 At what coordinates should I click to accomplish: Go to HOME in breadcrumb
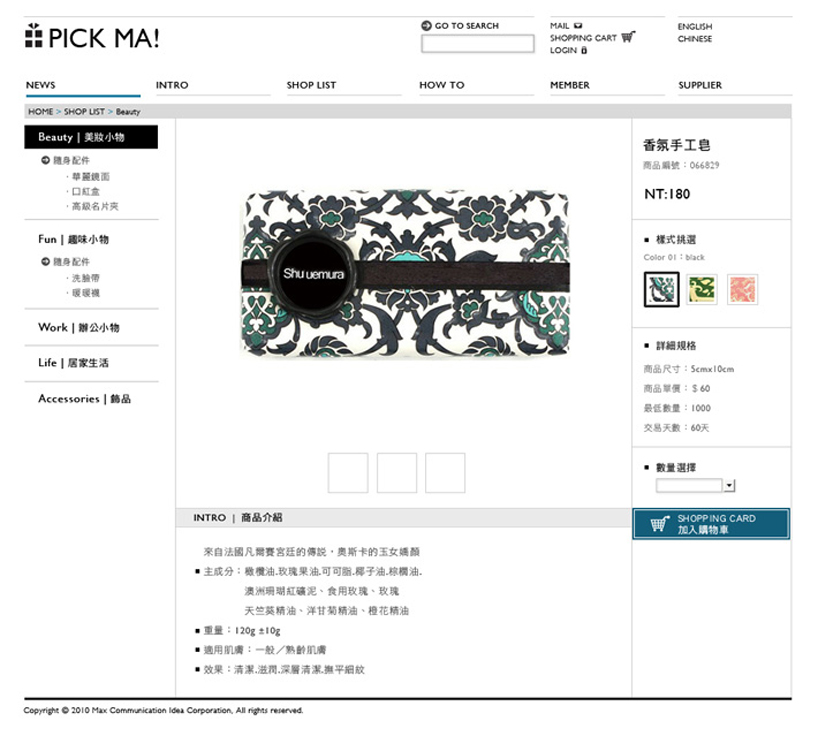point(41,112)
